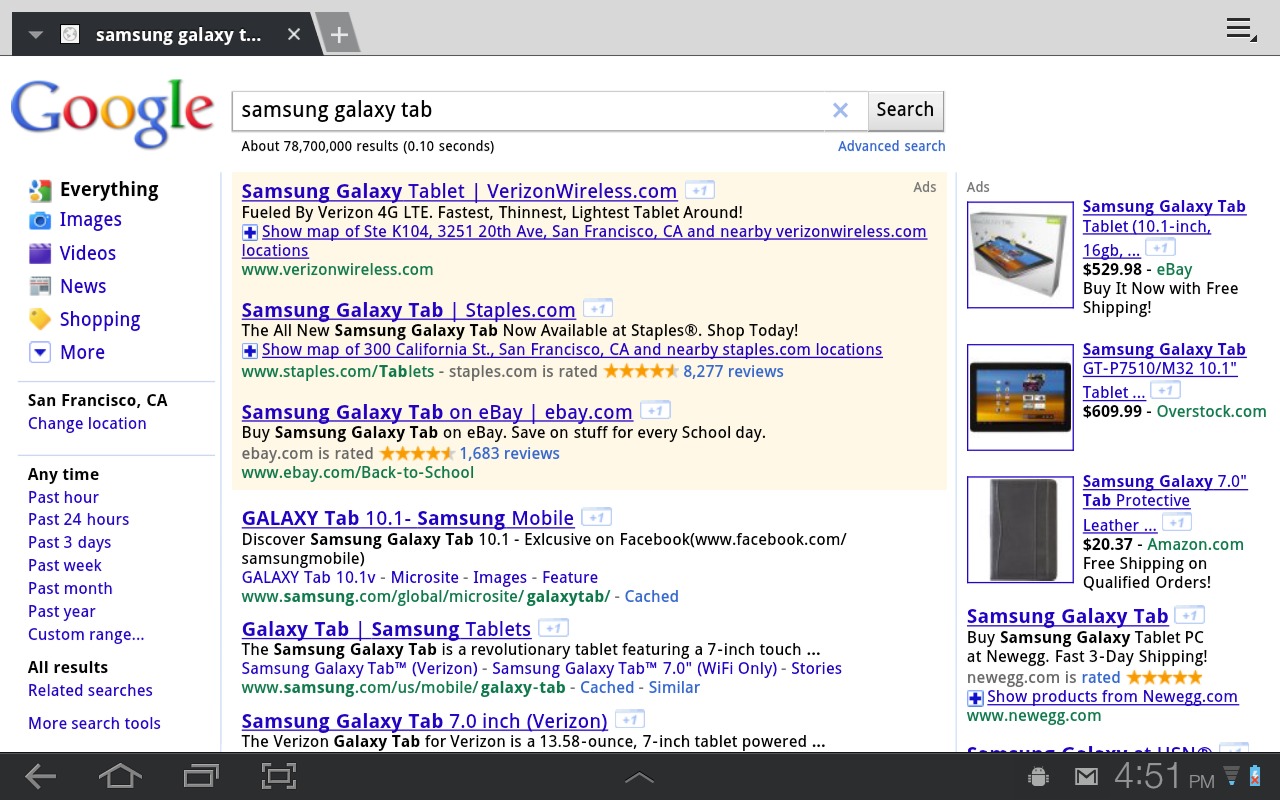
Task: Switch to Videos results
Action: pyautogui.click(x=87, y=253)
